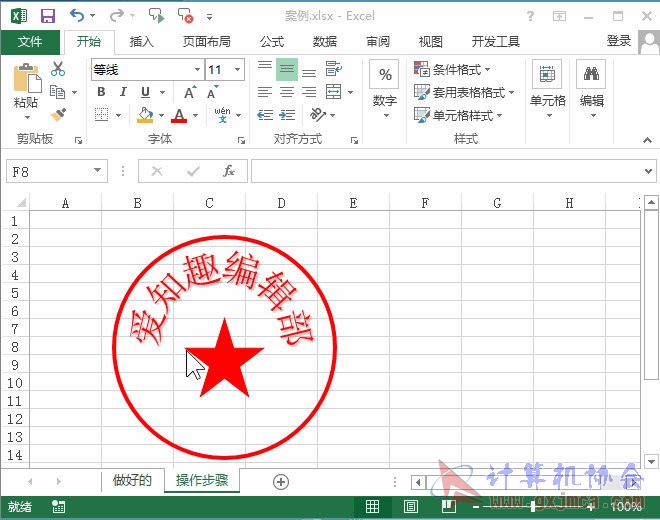This screenshot has width=660, height=520.
Task: Open the font name dropdown showing 等线
Action: tap(197, 69)
